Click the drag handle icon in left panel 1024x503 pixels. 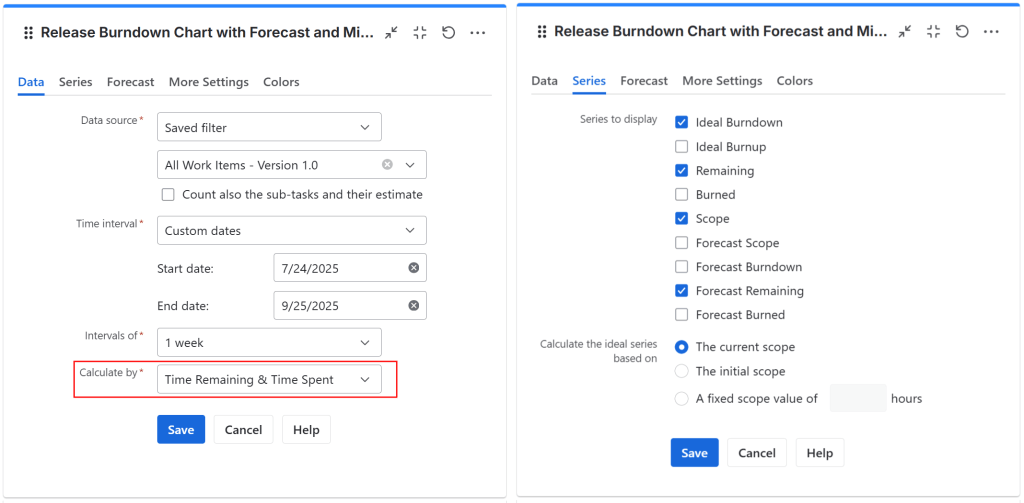(28, 33)
